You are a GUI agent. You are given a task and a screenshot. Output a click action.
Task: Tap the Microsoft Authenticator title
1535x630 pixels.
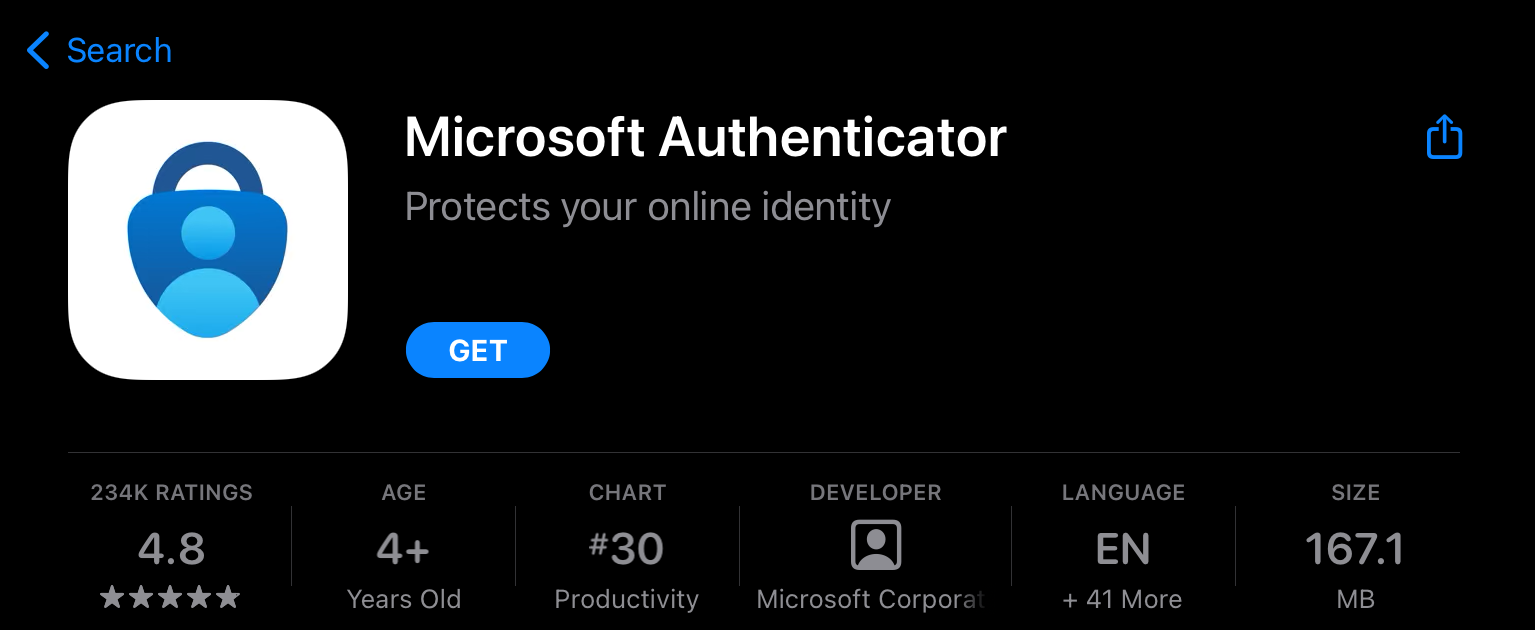point(704,137)
